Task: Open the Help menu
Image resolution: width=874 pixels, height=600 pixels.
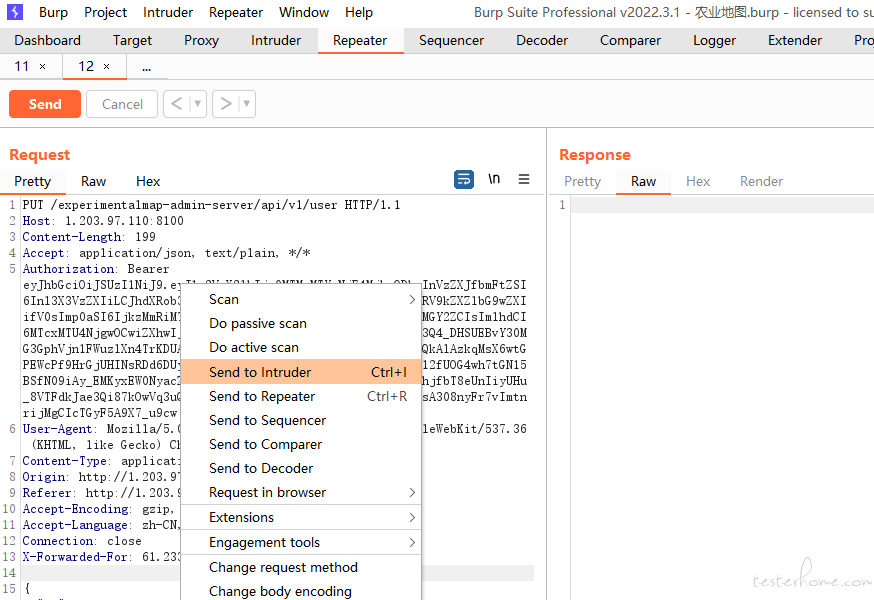Action: [359, 12]
